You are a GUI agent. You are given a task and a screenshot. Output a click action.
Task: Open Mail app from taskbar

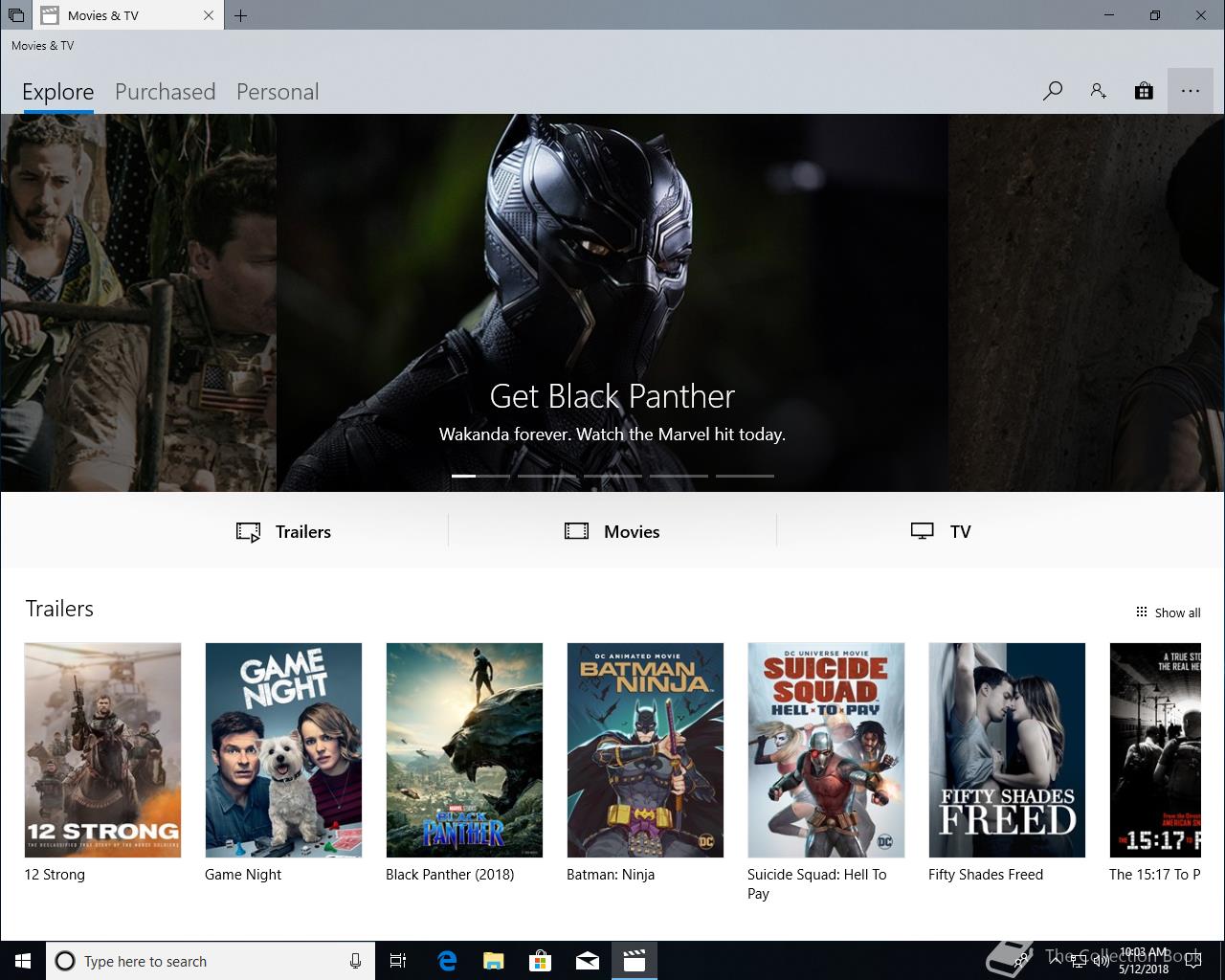point(588,961)
